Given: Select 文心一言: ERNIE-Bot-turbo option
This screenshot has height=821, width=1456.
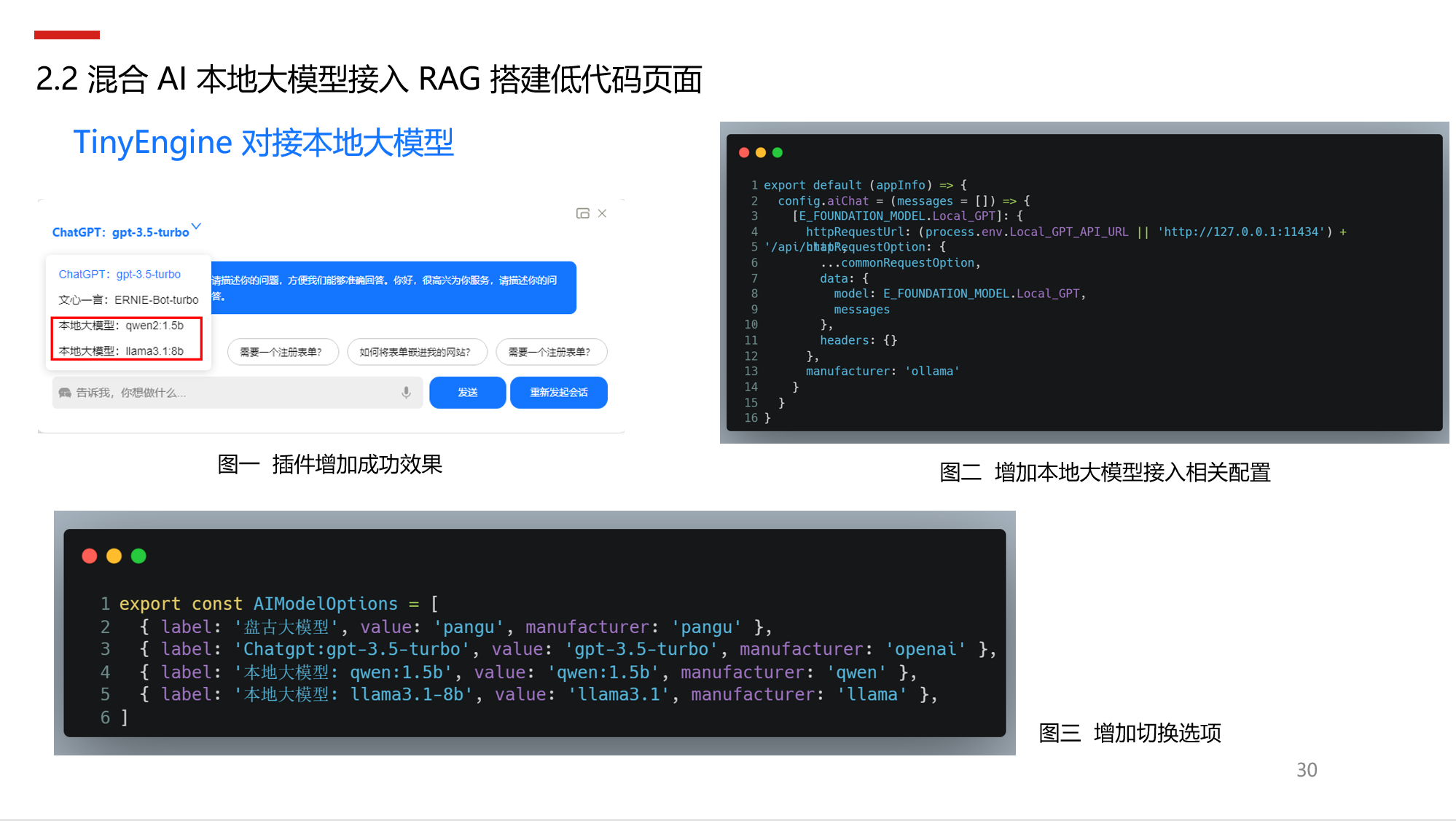Looking at the screenshot, I should click(x=128, y=299).
